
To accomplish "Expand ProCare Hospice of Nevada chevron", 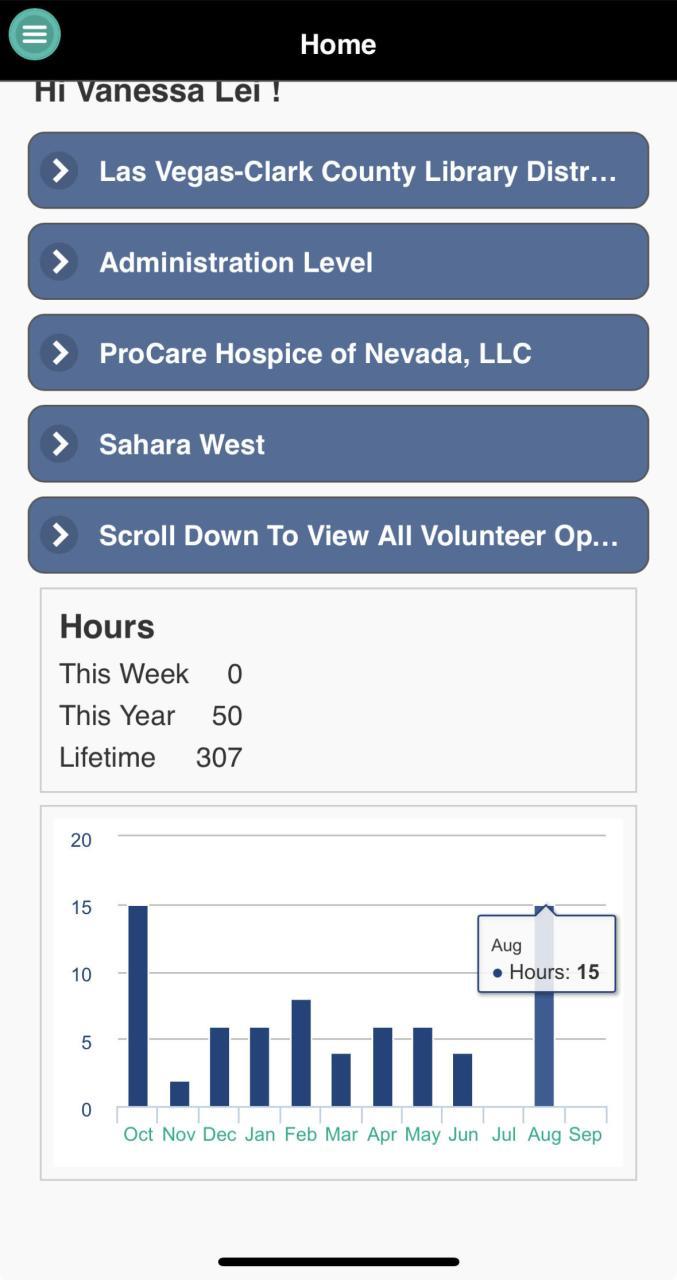I will pyautogui.click(x=60, y=353).
